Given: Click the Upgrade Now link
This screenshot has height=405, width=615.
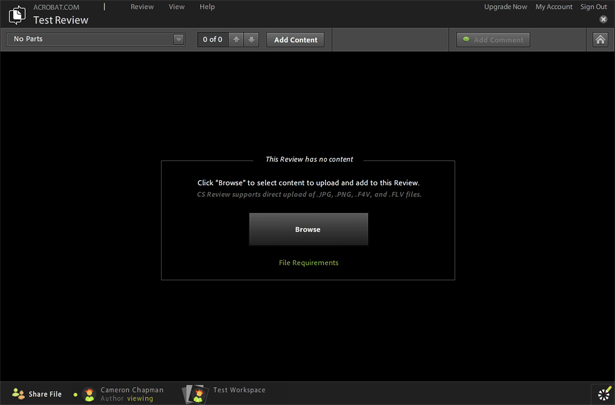Looking at the screenshot, I should (x=506, y=7).
